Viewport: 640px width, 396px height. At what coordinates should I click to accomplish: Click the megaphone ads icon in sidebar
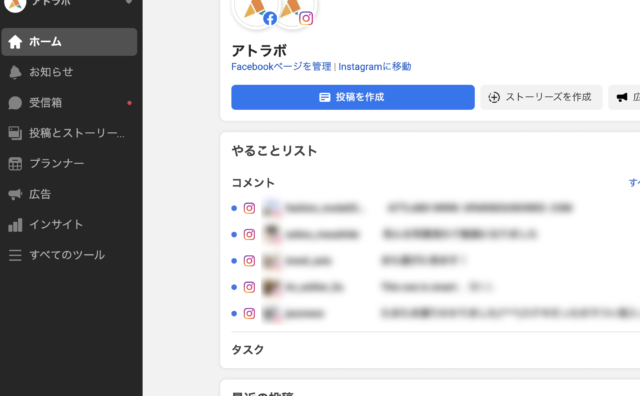click(x=15, y=194)
